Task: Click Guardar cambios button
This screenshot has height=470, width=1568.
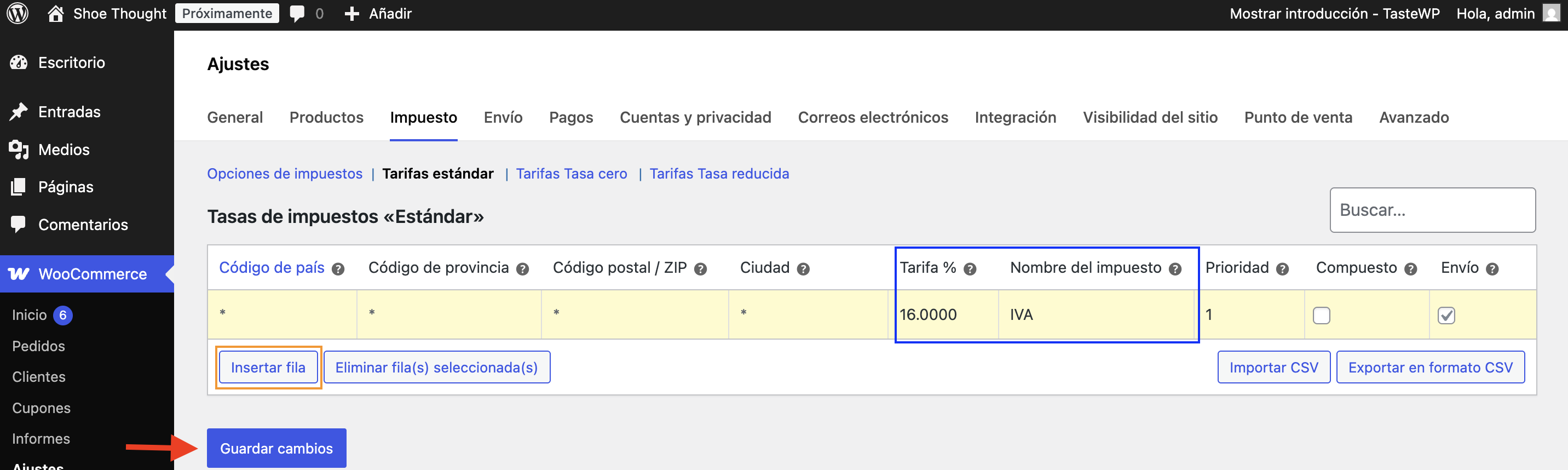Action: [x=276, y=448]
